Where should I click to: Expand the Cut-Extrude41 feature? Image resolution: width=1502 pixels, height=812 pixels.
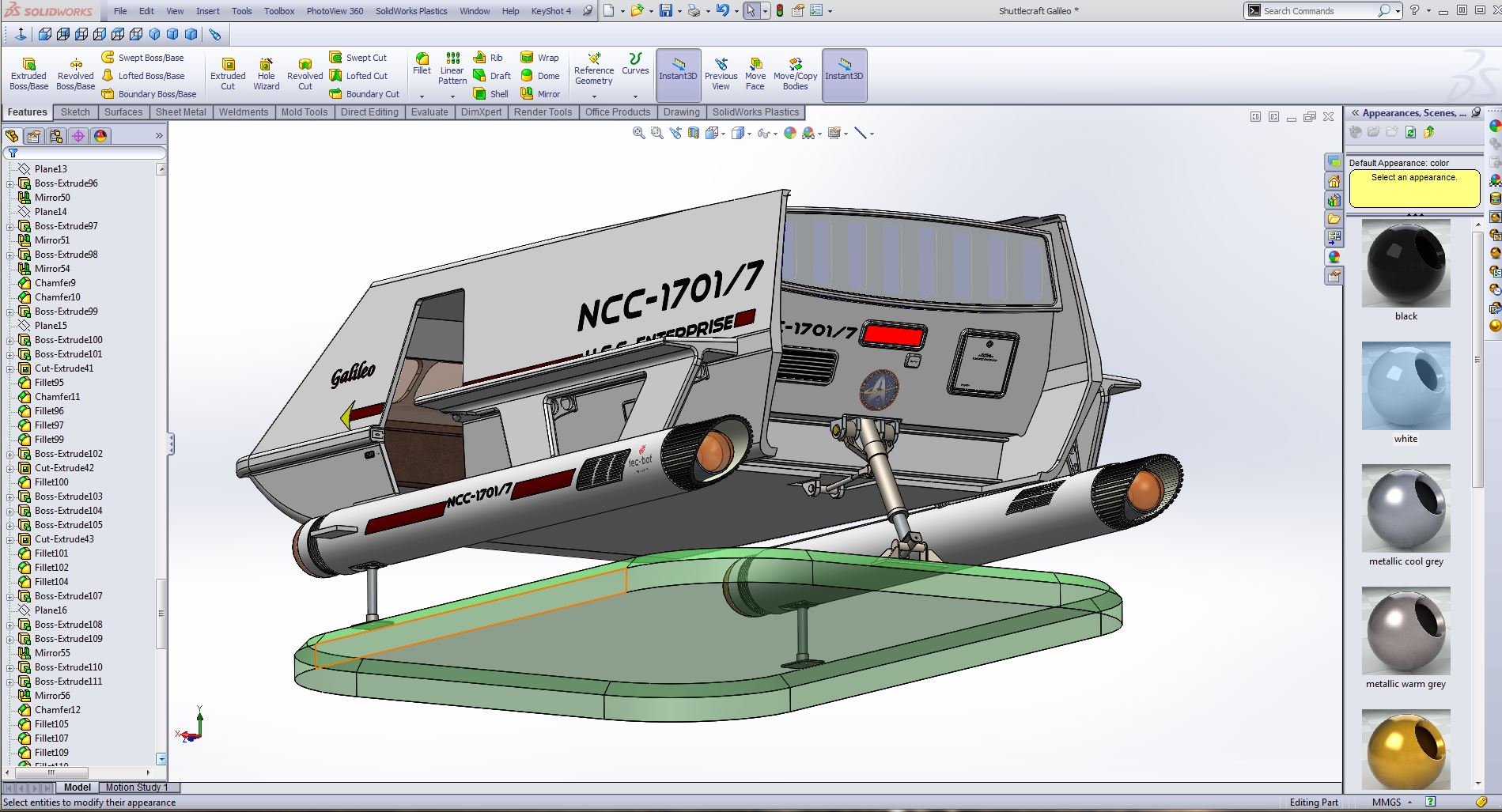pyautogui.click(x=10, y=368)
